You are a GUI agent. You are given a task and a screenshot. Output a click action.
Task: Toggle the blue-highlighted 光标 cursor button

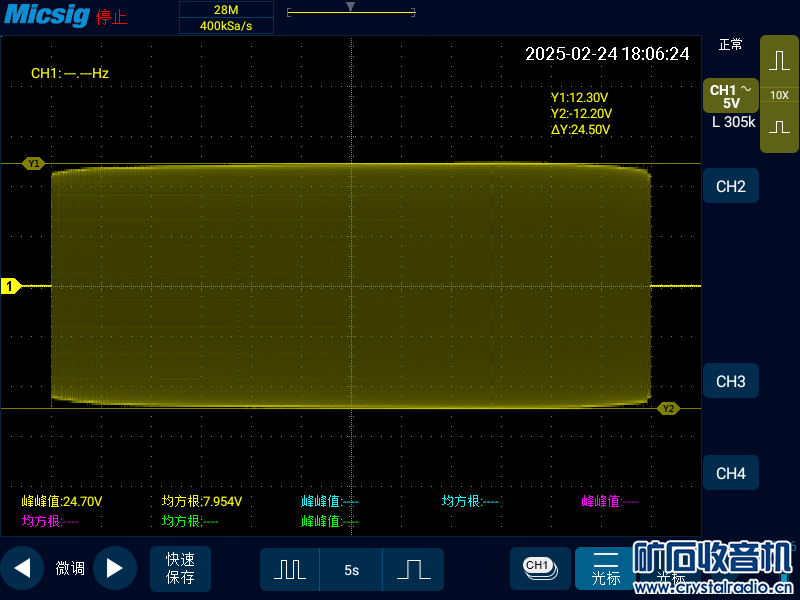click(x=606, y=568)
